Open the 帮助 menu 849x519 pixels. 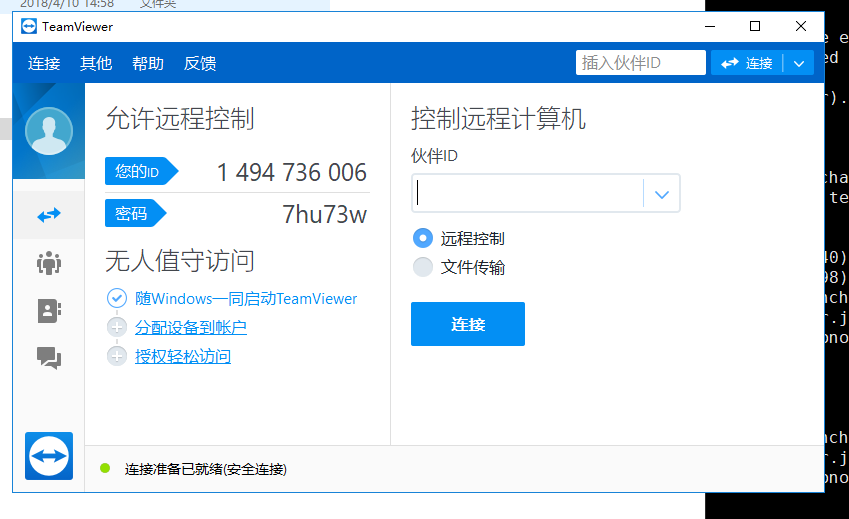point(148,63)
